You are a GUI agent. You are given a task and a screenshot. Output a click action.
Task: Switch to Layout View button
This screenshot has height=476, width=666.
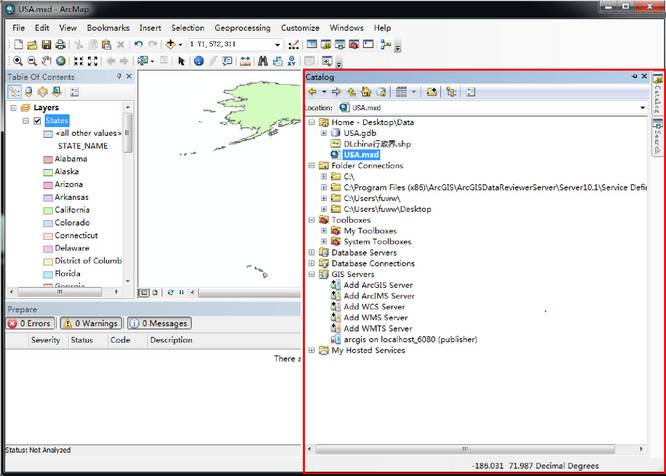pyautogui.click(x=155, y=293)
